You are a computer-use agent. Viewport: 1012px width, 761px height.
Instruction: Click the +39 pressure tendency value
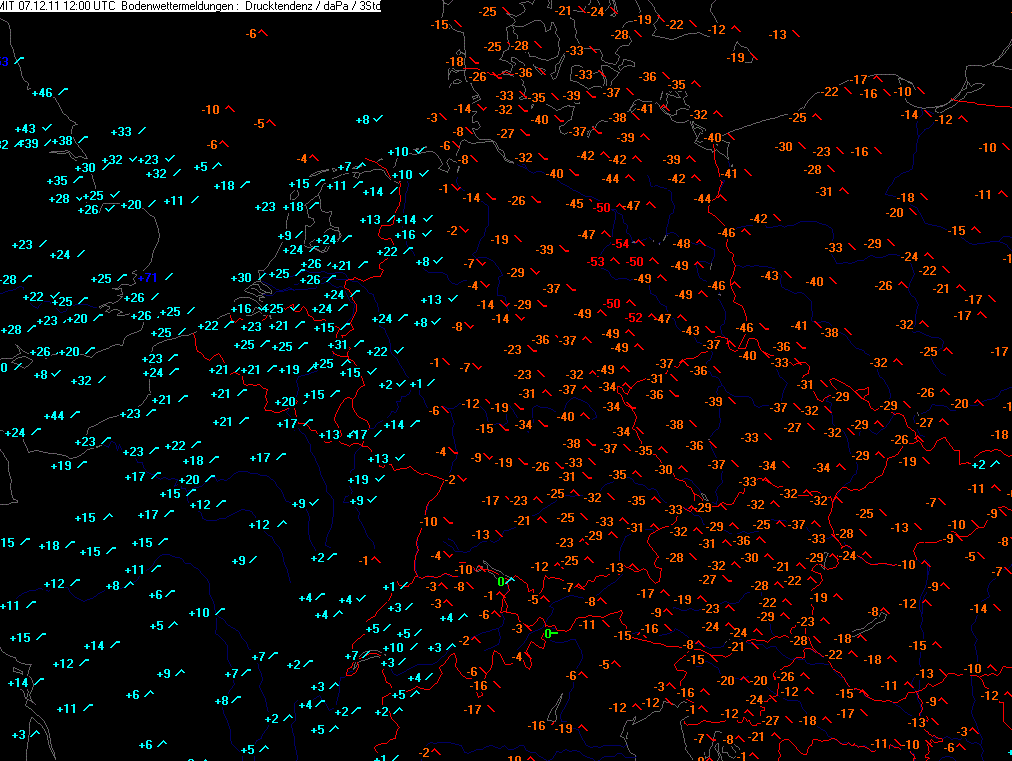coord(29,144)
